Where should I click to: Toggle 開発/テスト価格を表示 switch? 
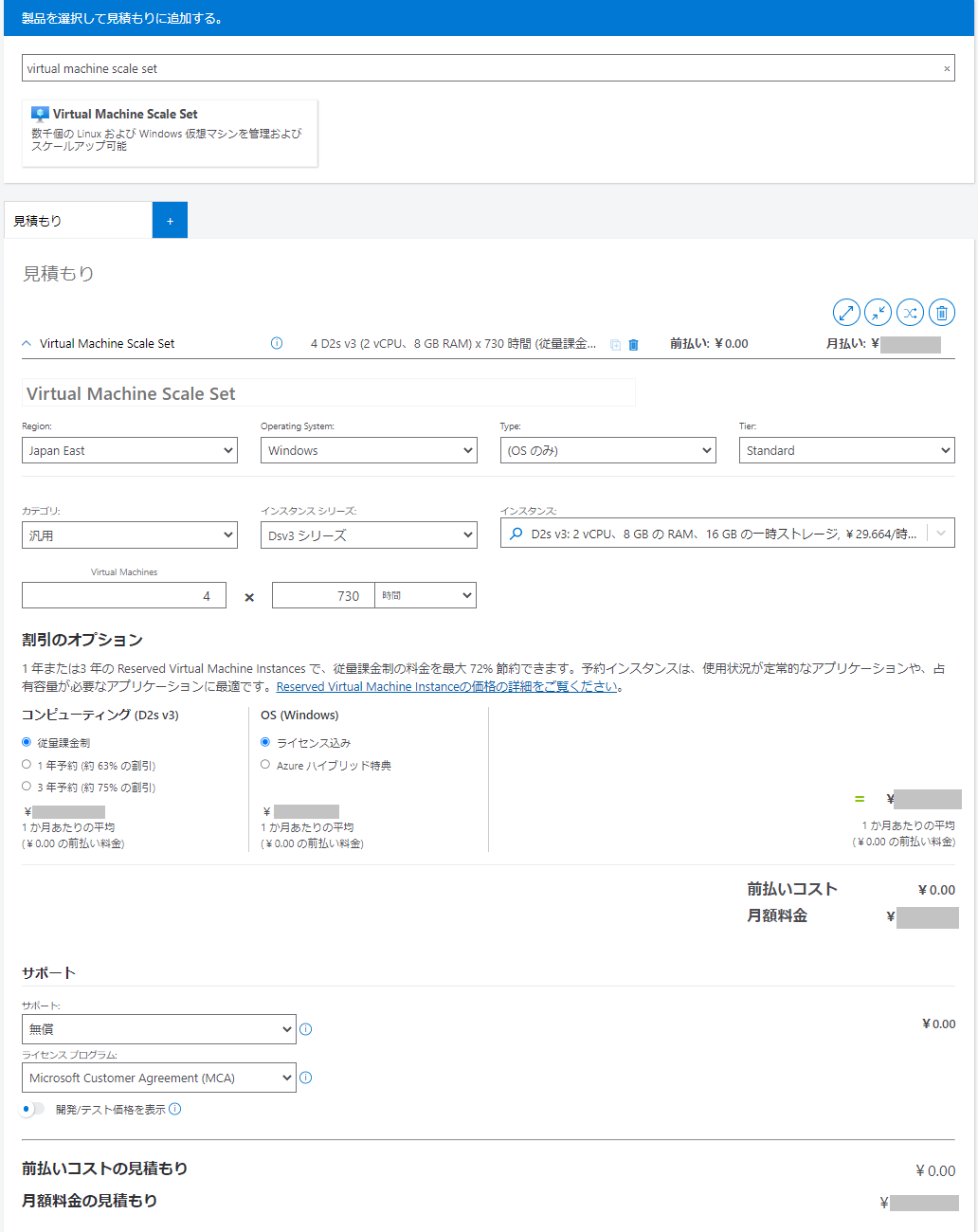(x=32, y=1109)
